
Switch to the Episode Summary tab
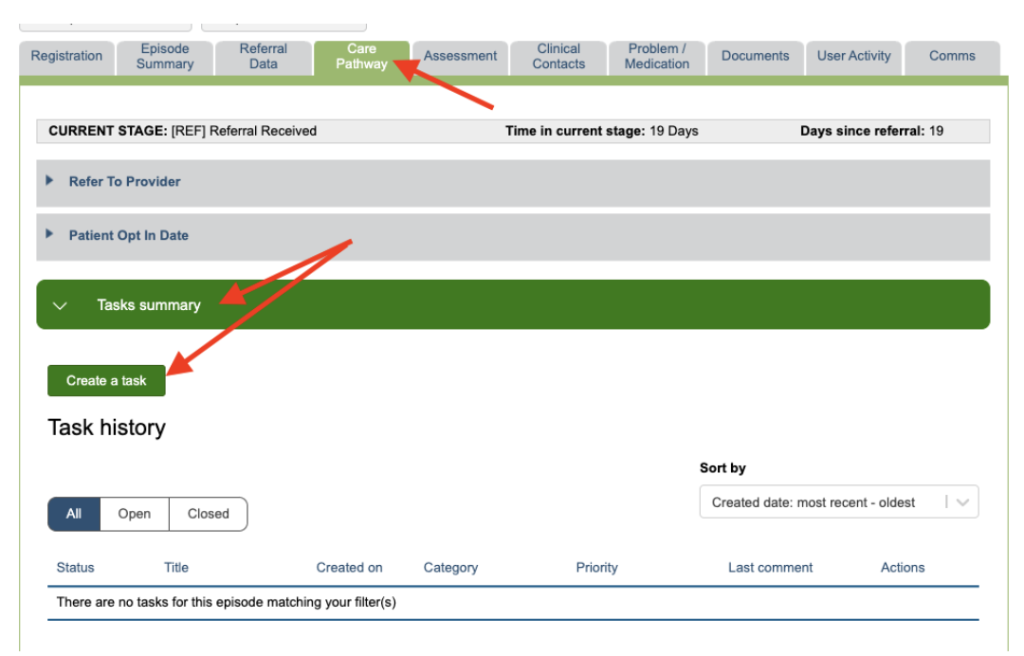click(165, 57)
